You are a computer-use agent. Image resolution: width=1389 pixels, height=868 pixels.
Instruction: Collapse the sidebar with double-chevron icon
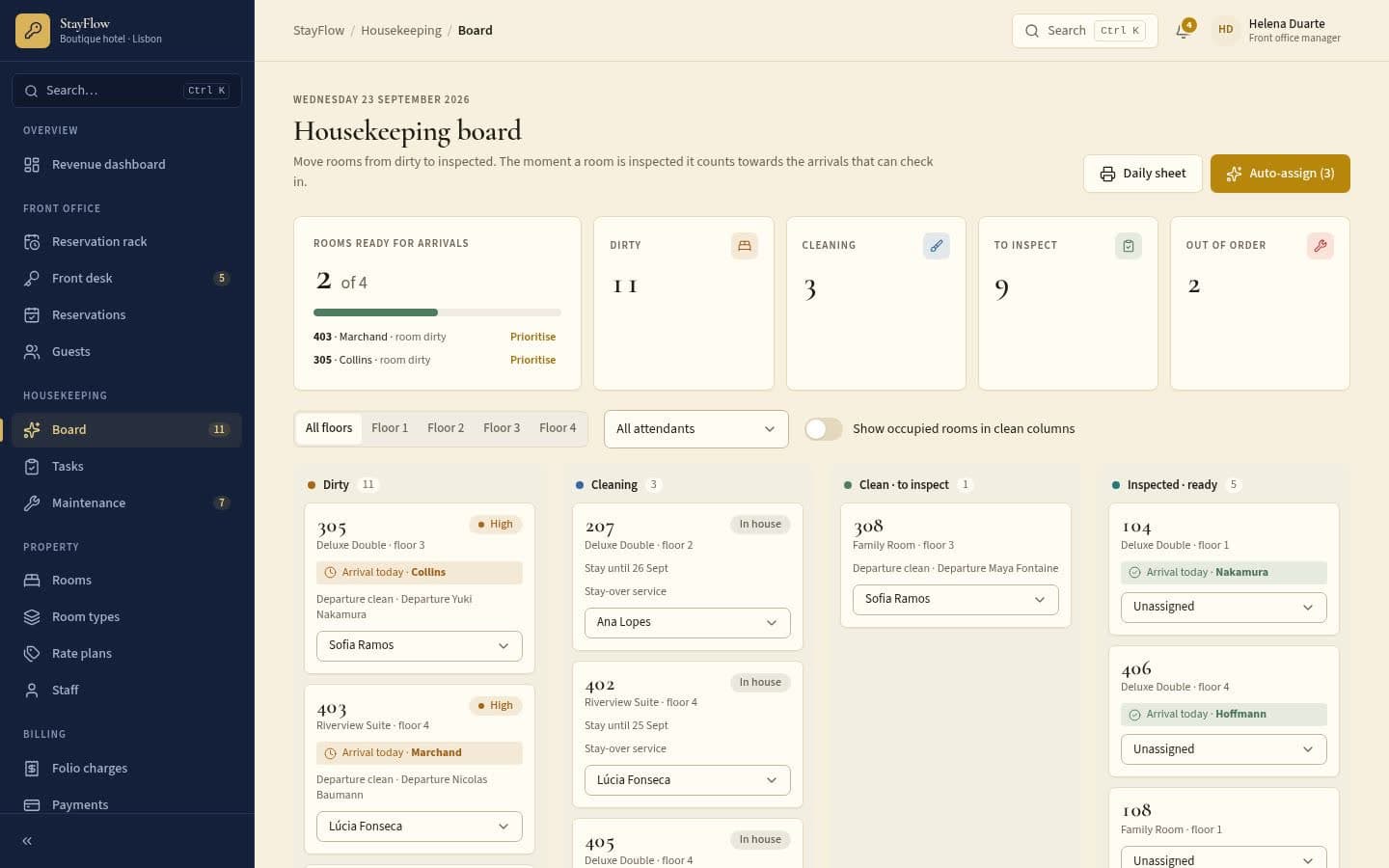[x=27, y=841]
